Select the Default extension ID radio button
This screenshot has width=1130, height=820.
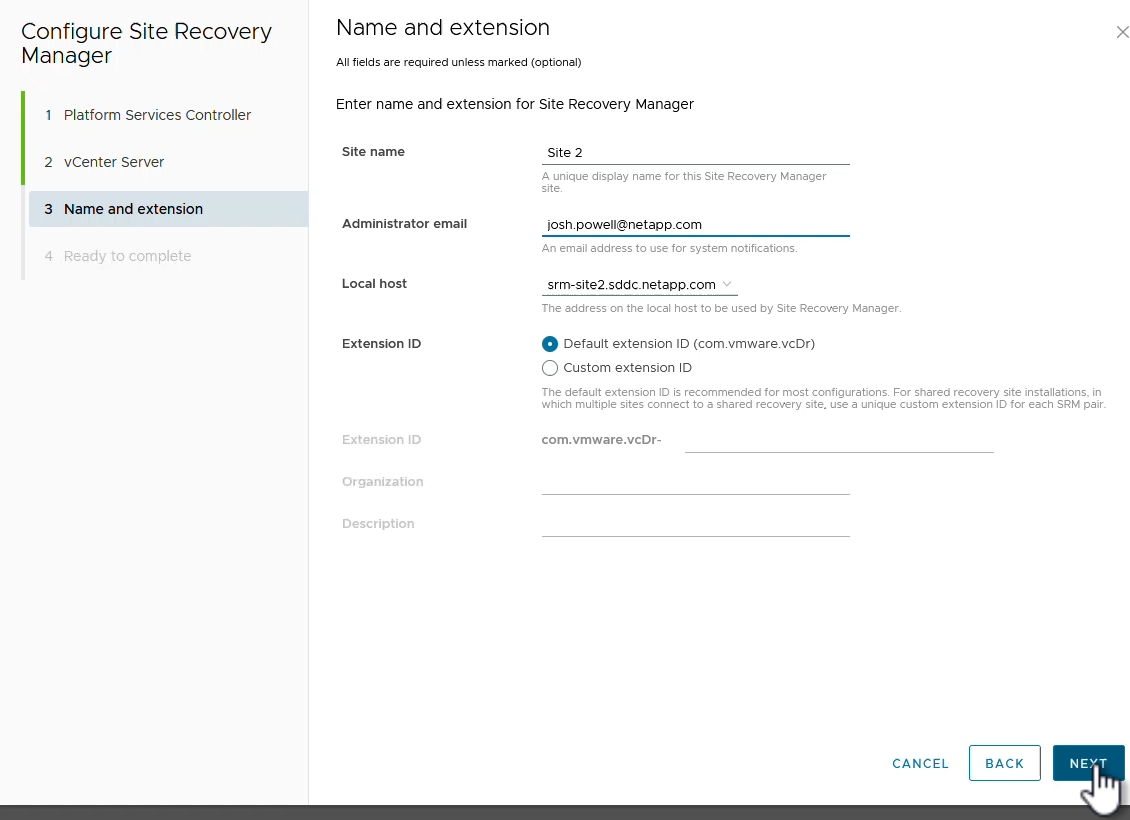550,344
